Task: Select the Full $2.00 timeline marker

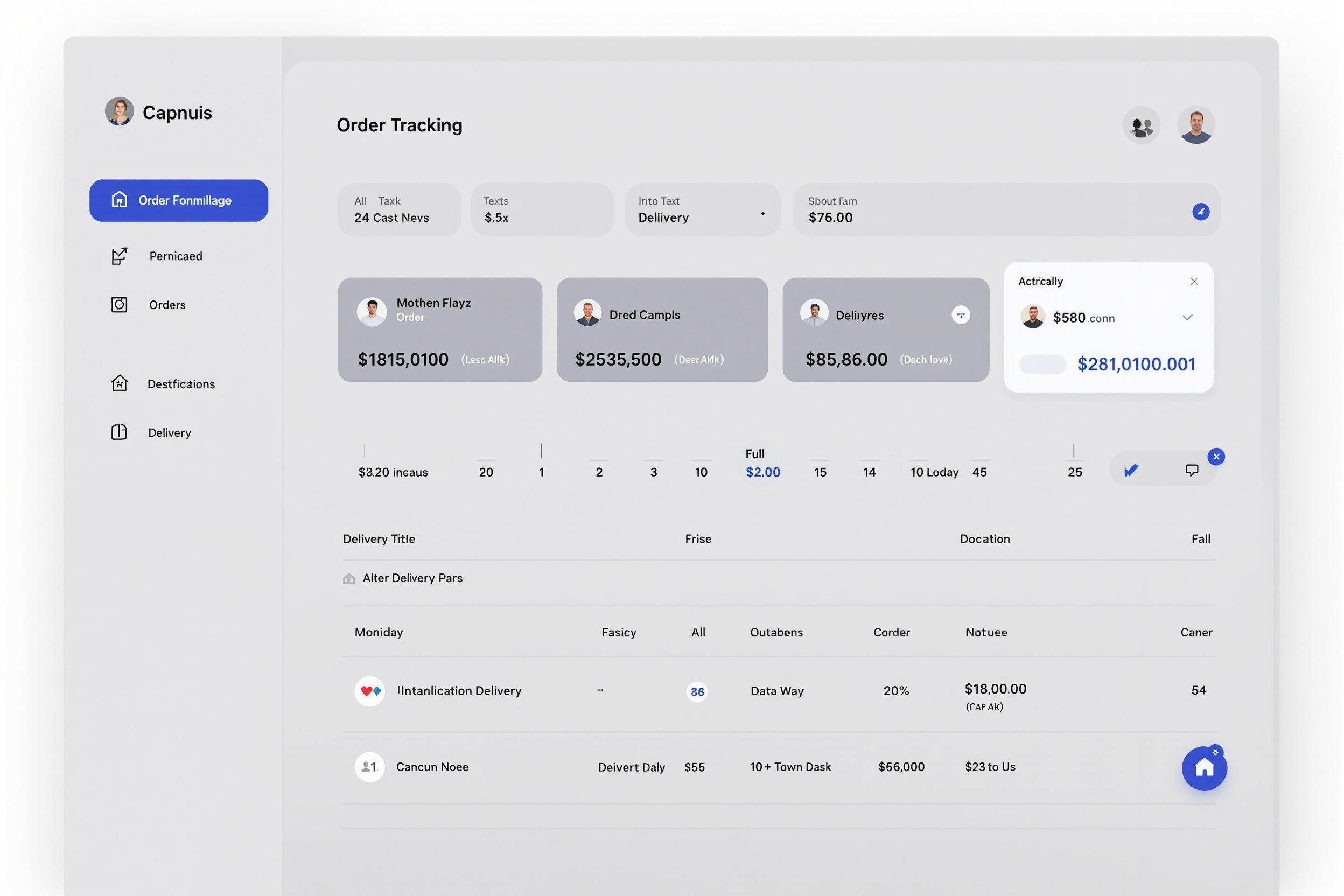Action: click(762, 464)
